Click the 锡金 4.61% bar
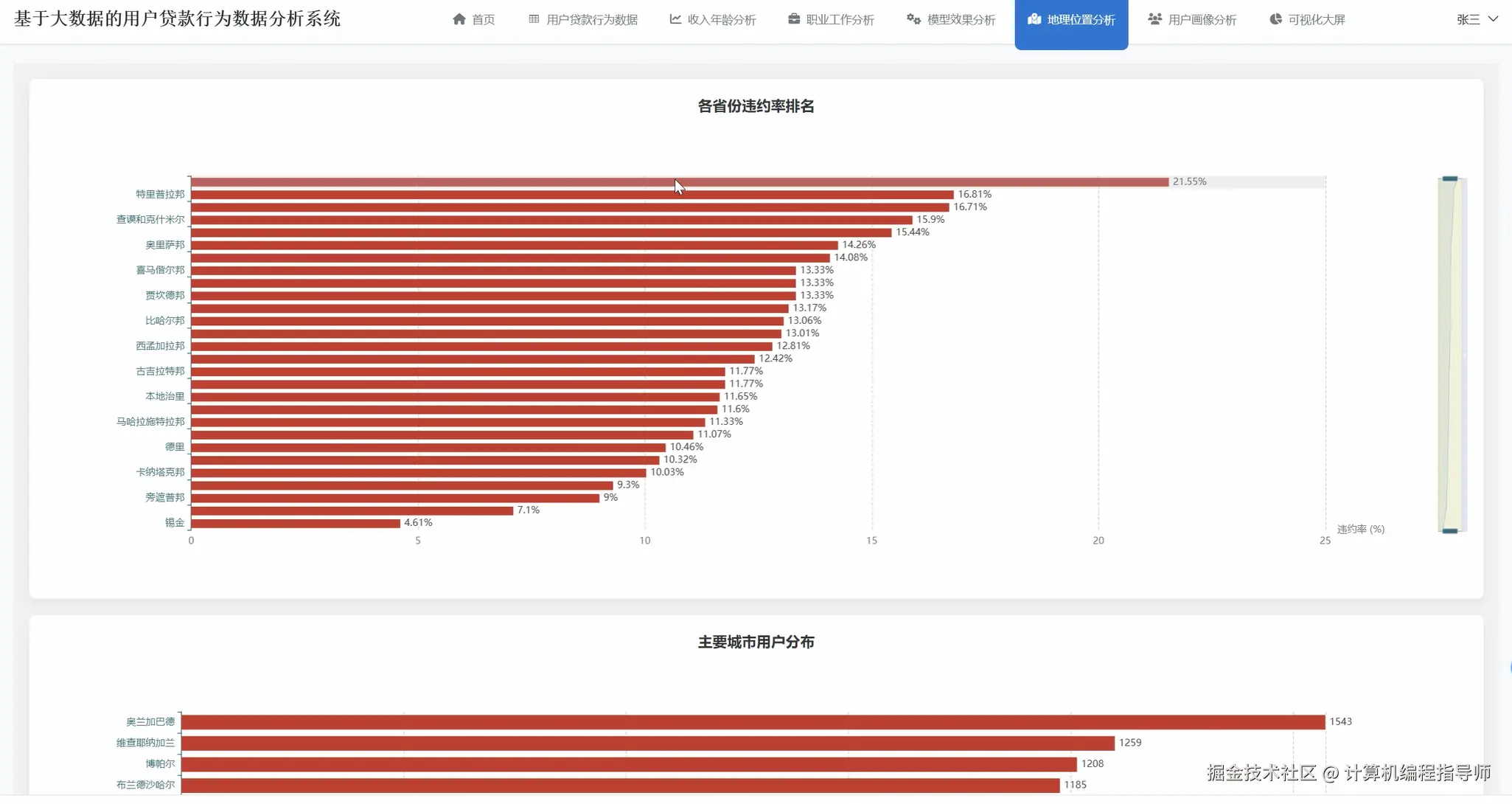 [295, 523]
